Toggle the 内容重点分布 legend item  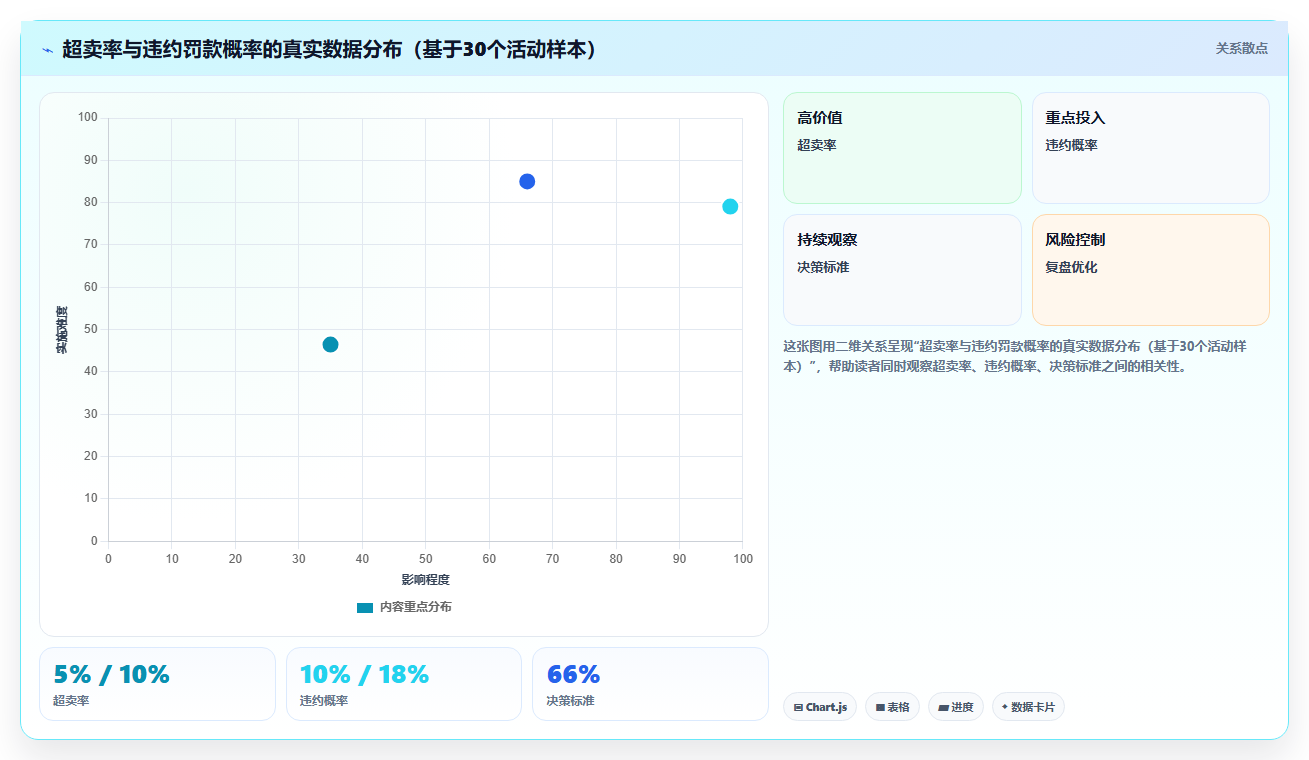pyautogui.click(x=404, y=607)
